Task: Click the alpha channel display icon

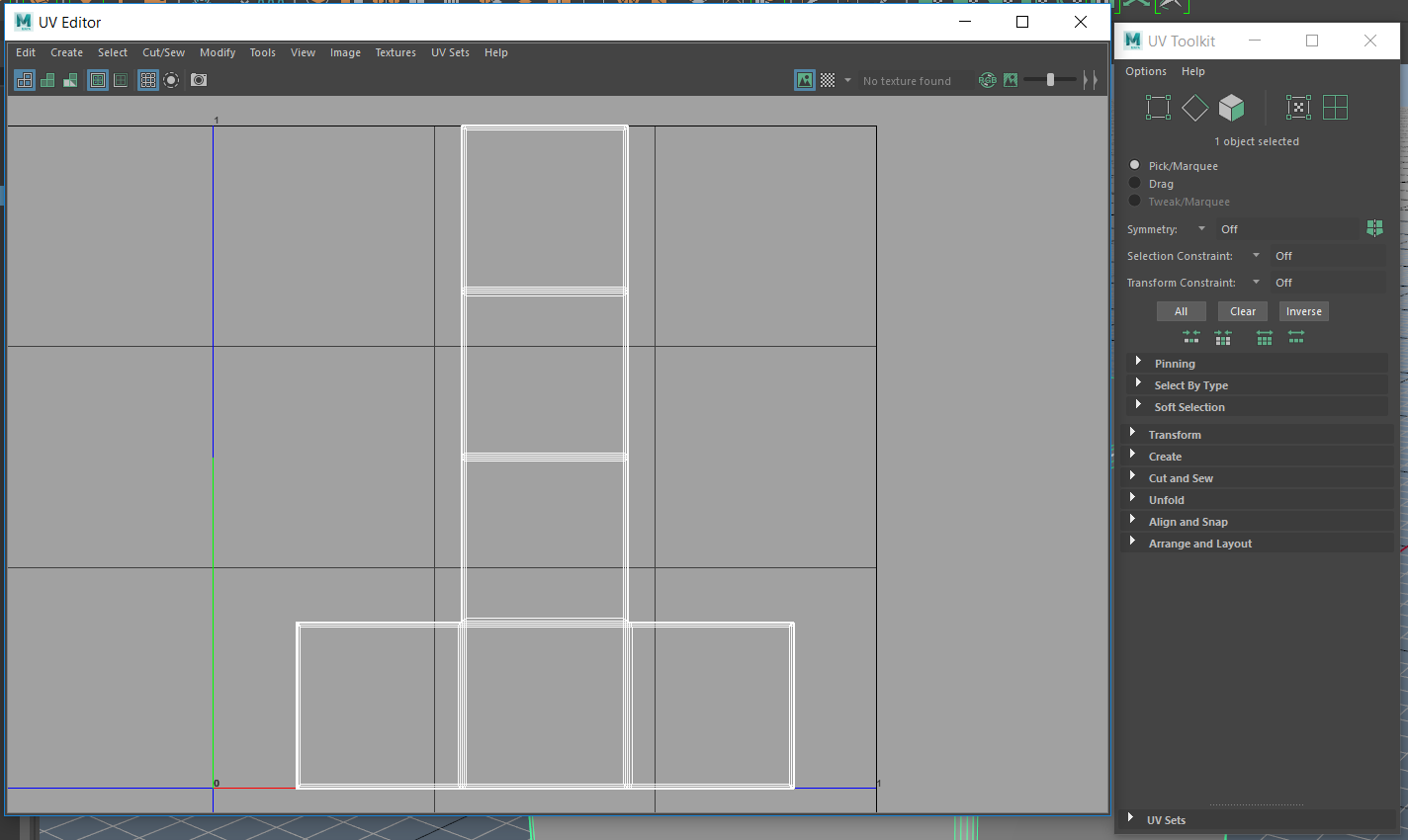Action: tap(1011, 80)
